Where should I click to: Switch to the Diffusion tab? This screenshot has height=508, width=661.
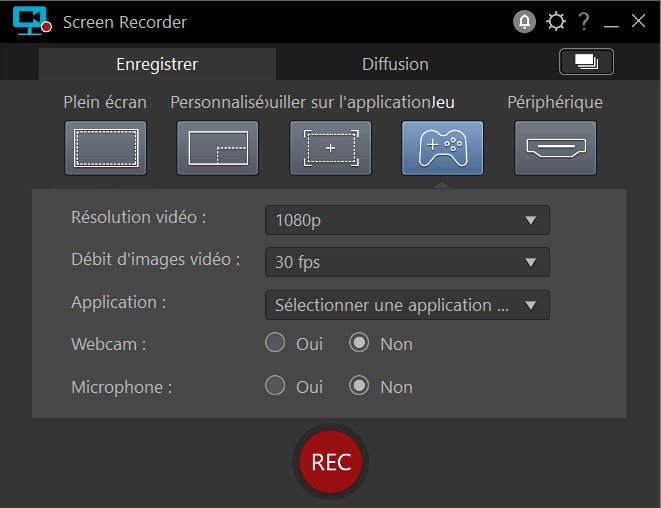tap(395, 64)
